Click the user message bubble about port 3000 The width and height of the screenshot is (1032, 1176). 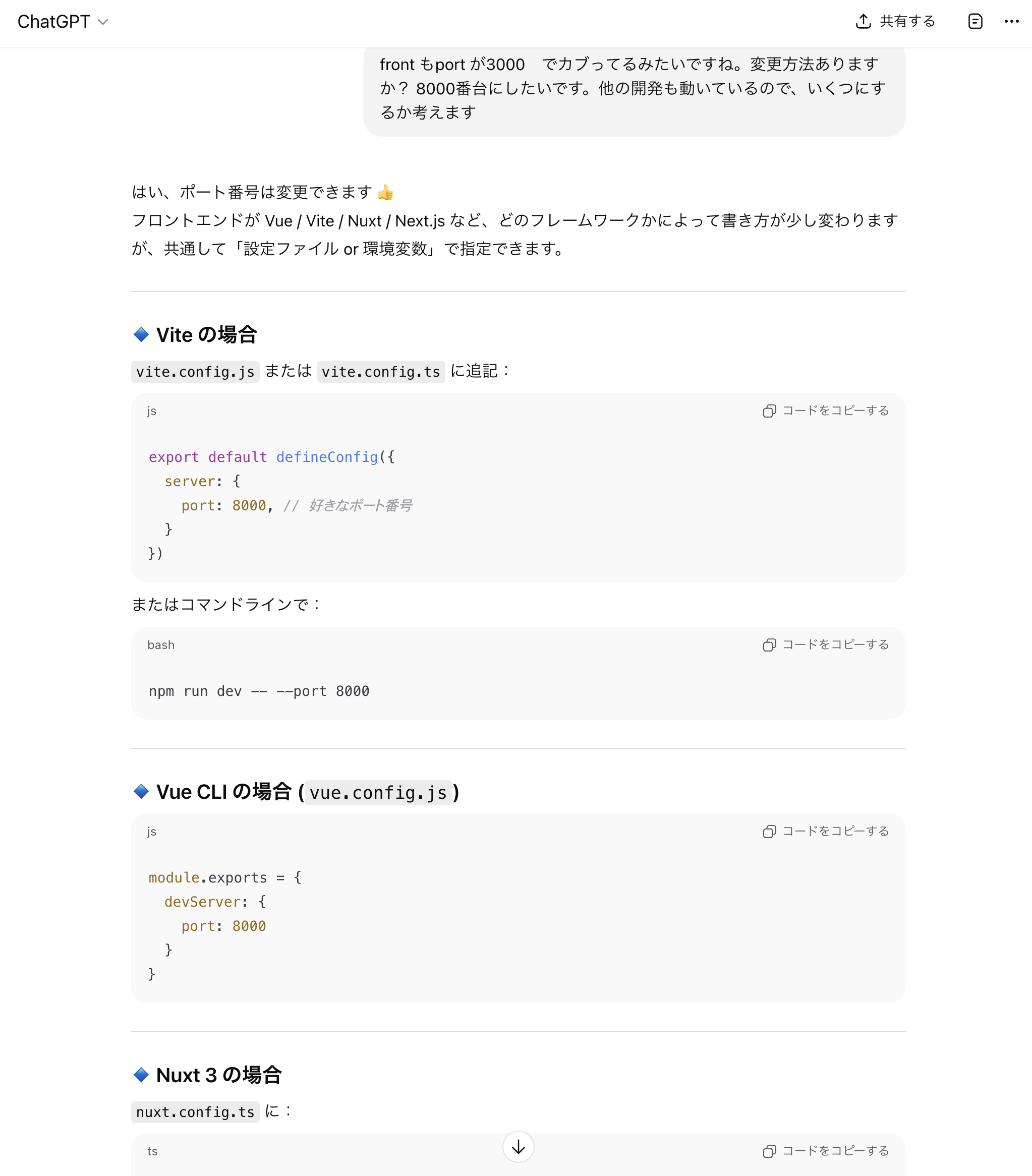tap(633, 89)
